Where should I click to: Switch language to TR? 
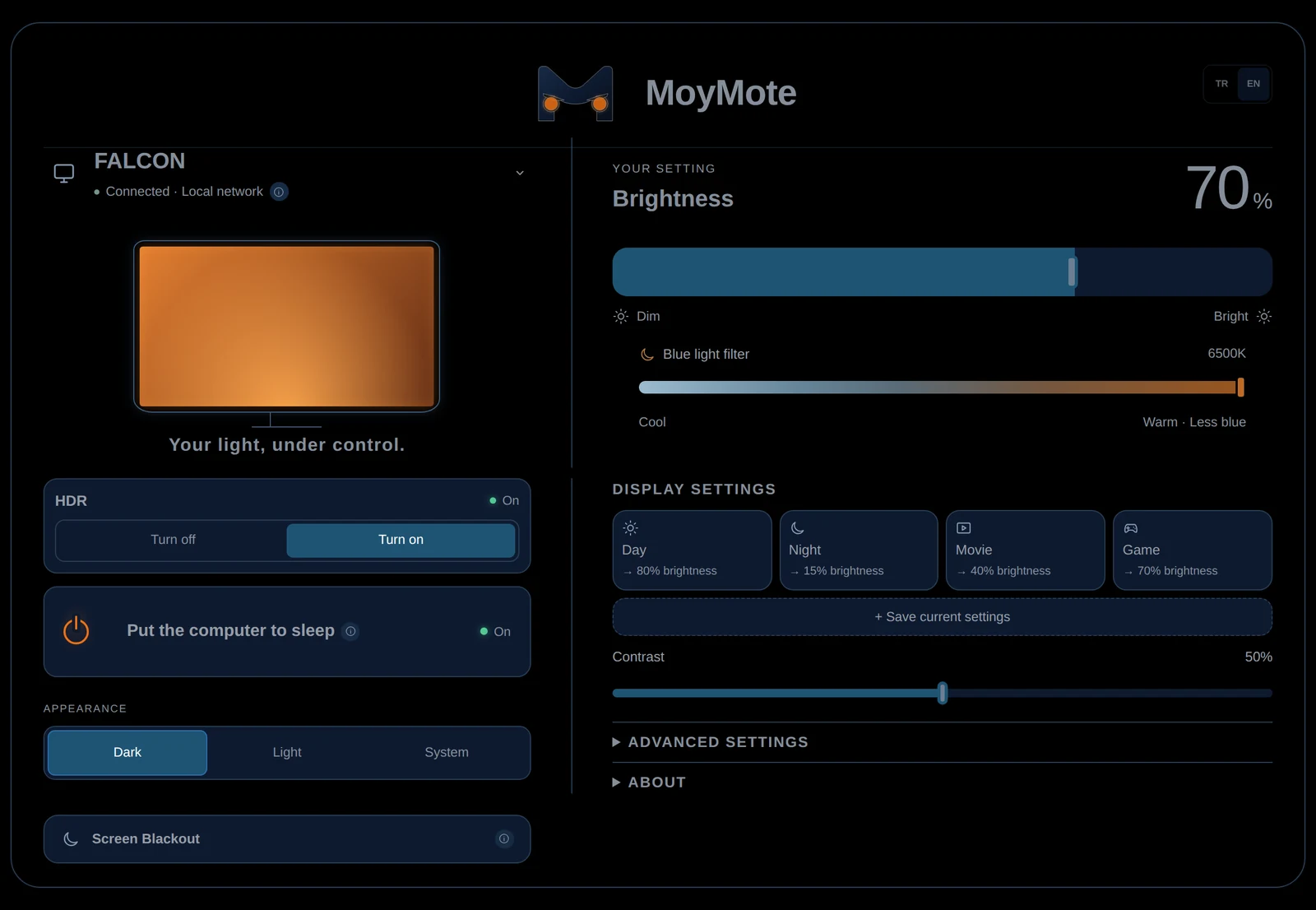click(1221, 84)
